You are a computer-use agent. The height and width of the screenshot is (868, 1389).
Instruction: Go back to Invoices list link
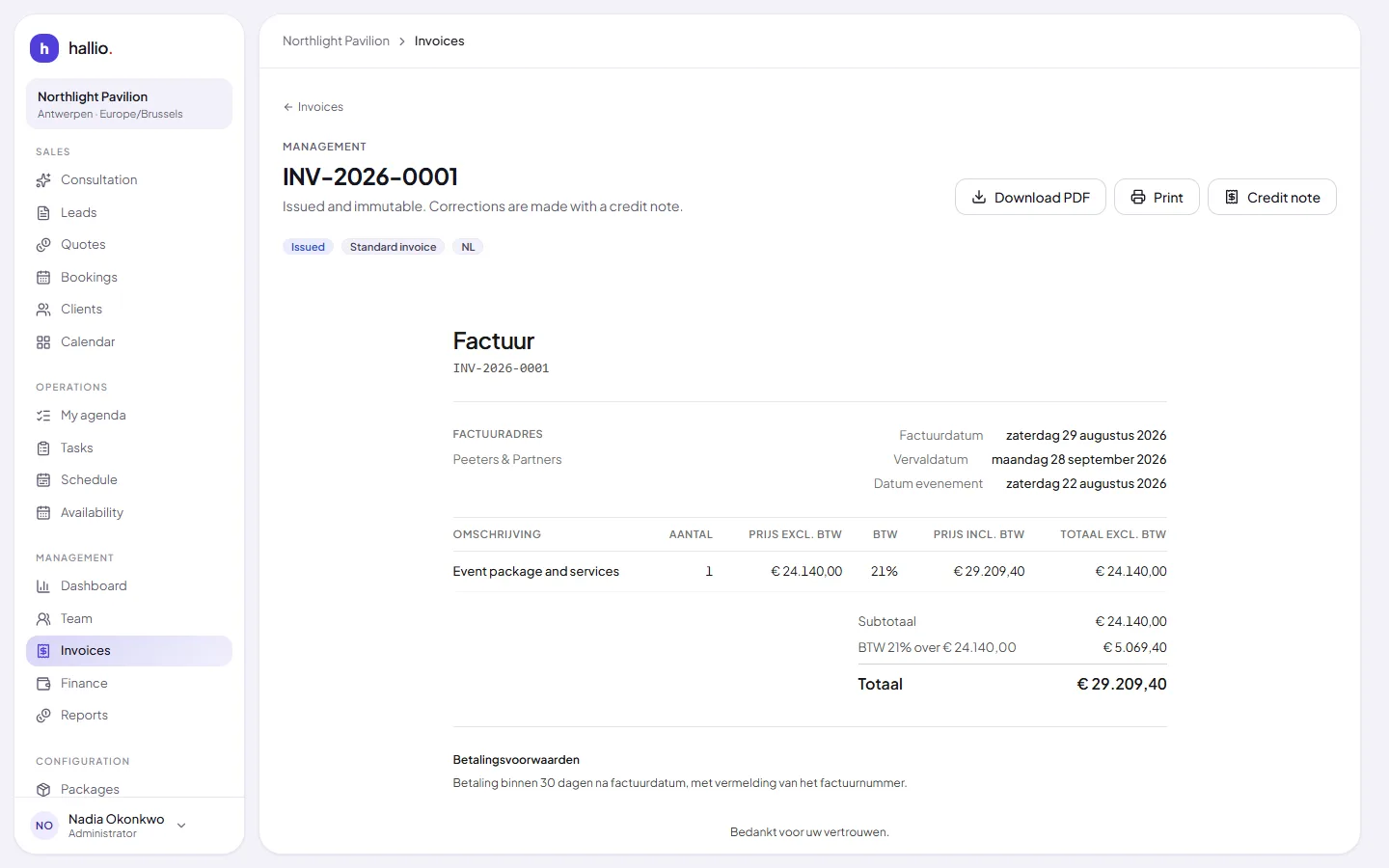(x=313, y=107)
